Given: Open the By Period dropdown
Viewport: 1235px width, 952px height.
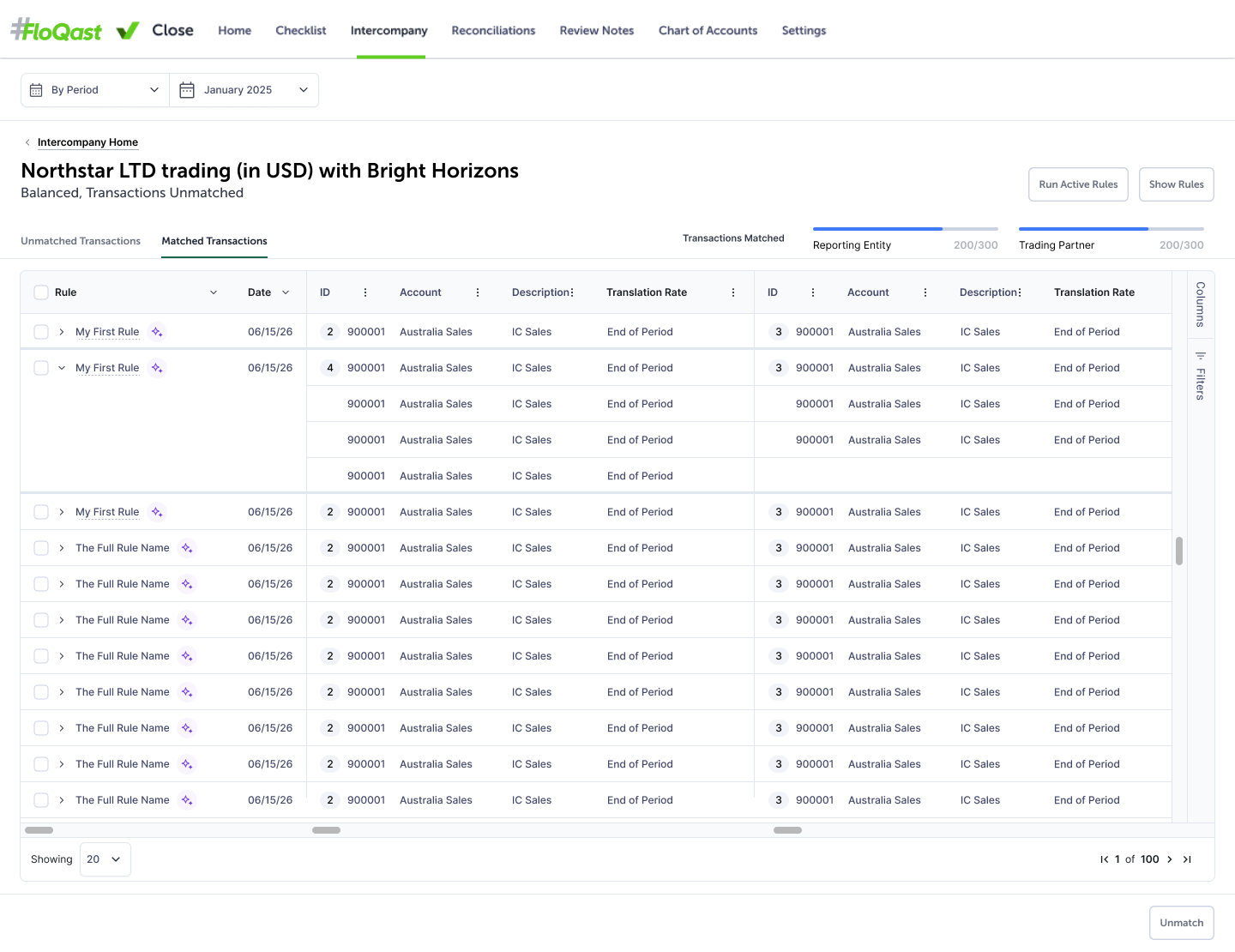Looking at the screenshot, I should pyautogui.click(x=95, y=90).
